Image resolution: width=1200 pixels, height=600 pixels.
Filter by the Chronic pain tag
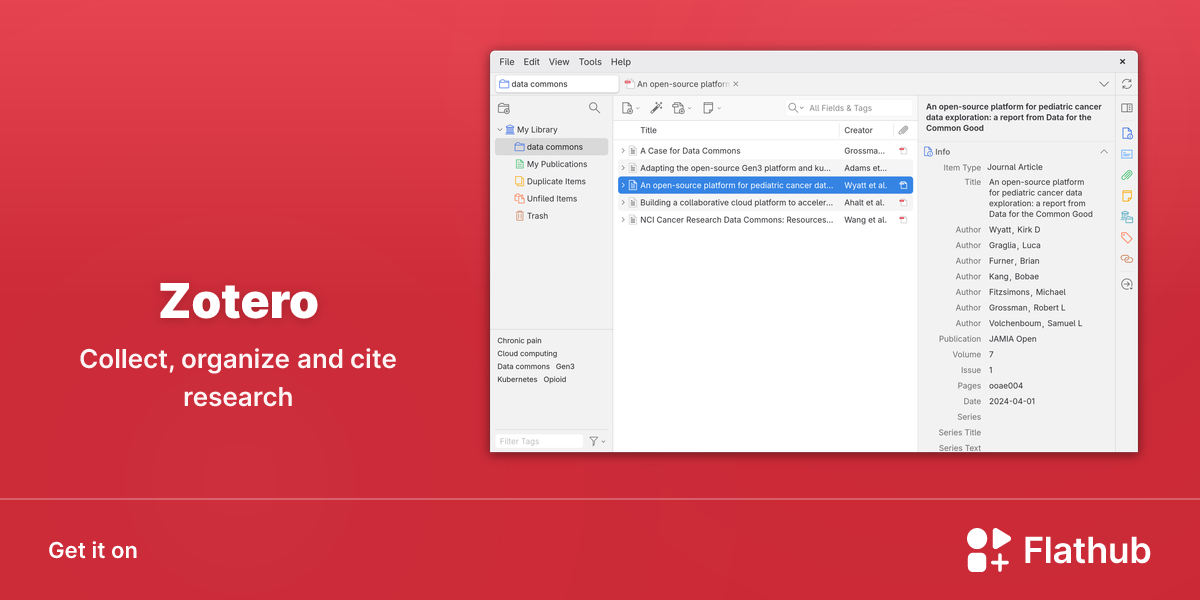pyautogui.click(x=519, y=341)
